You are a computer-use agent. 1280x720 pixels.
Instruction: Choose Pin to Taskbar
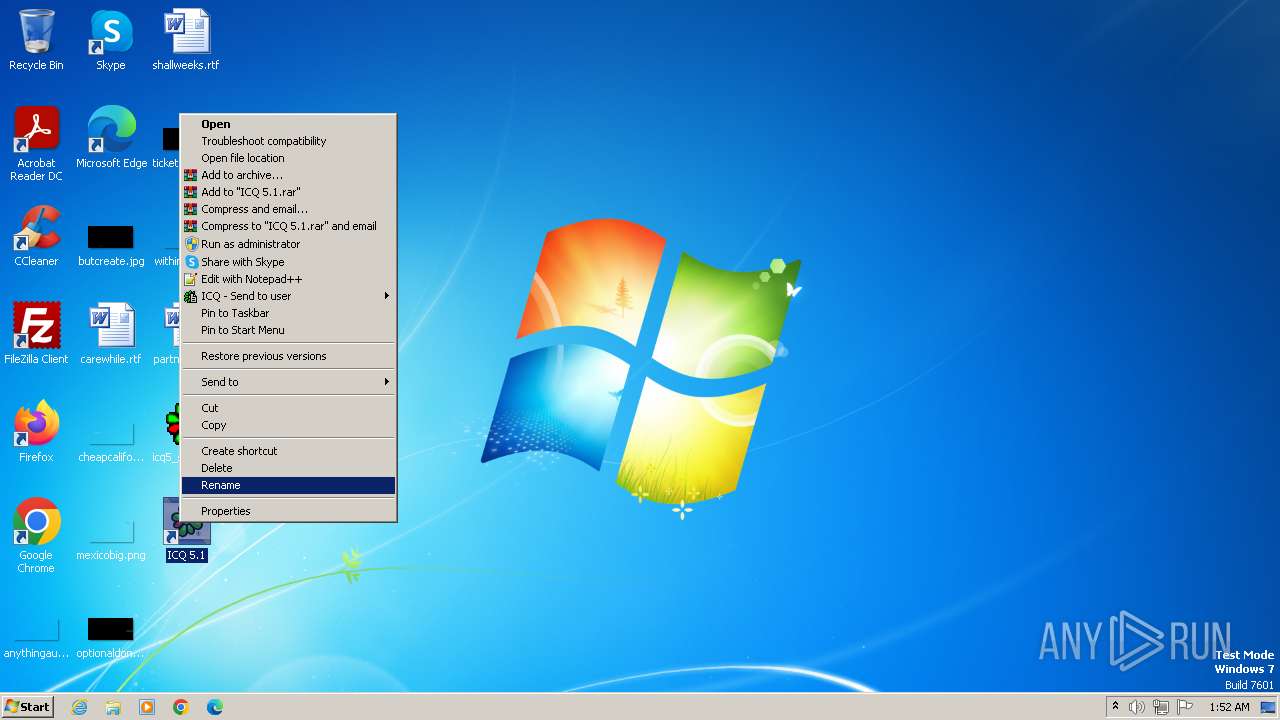coord(288,313)
